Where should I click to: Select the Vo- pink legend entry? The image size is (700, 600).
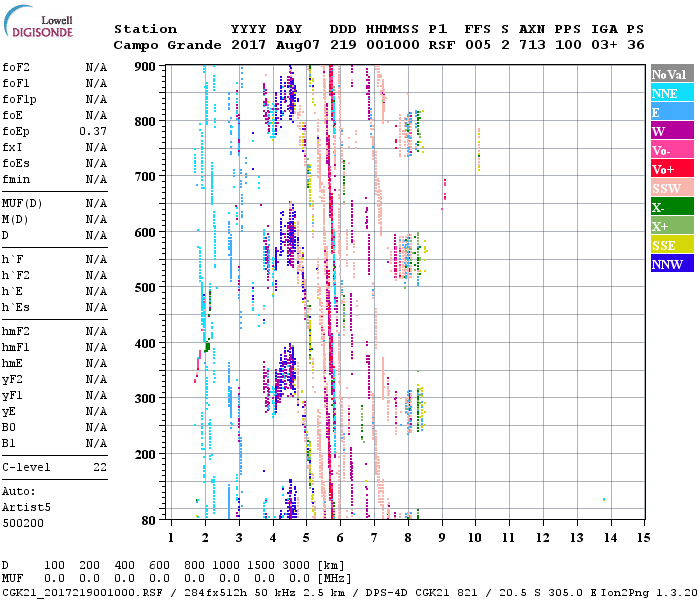click(x=671, y=150)
